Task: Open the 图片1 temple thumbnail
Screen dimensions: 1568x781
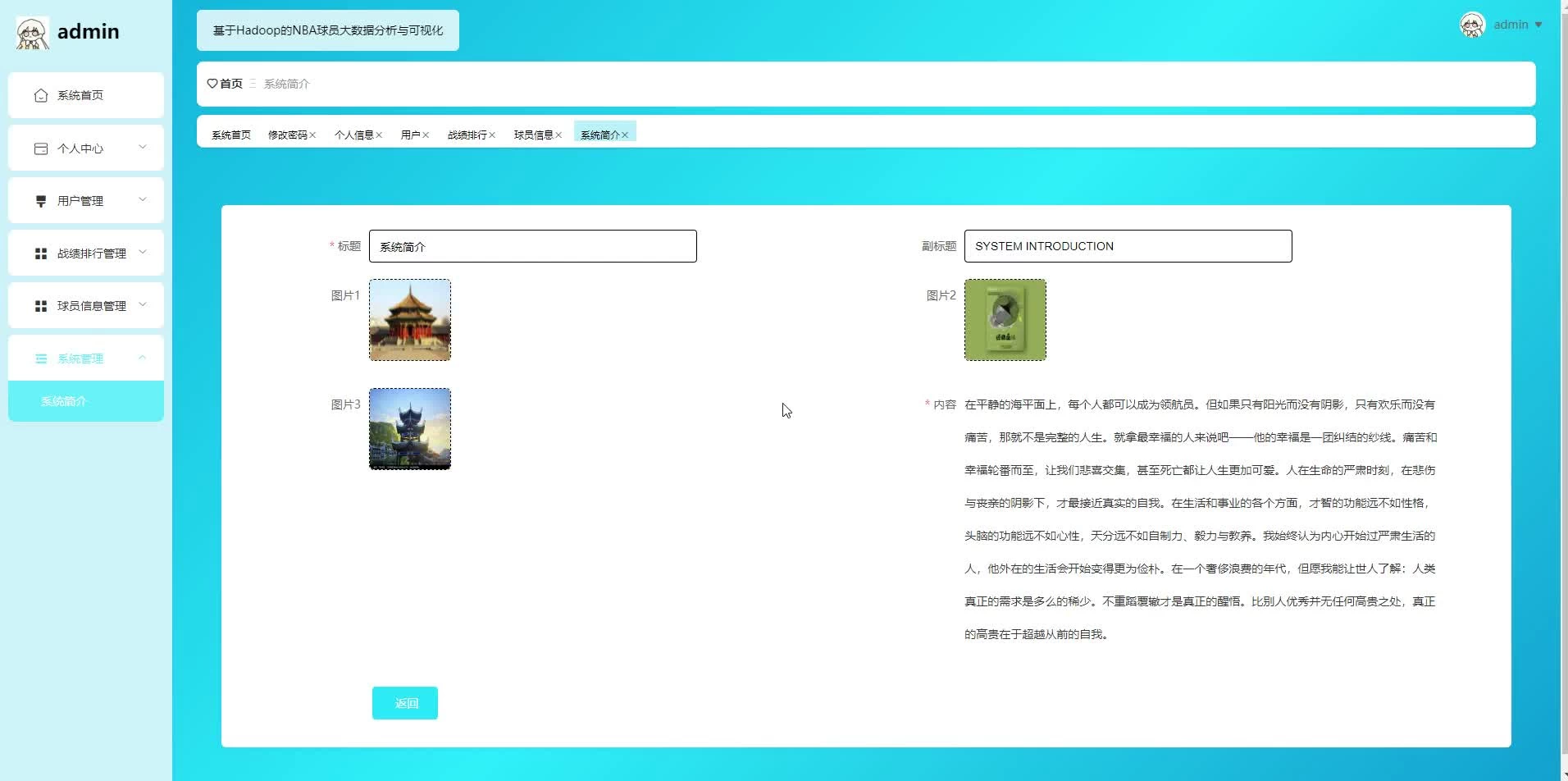Action: coord(410,320)
